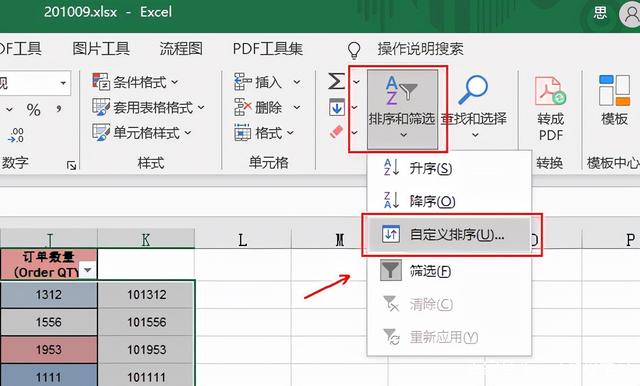
Task: Click the 单元格样式 icon
Action: pyautogui.click(x=101, y=133)
